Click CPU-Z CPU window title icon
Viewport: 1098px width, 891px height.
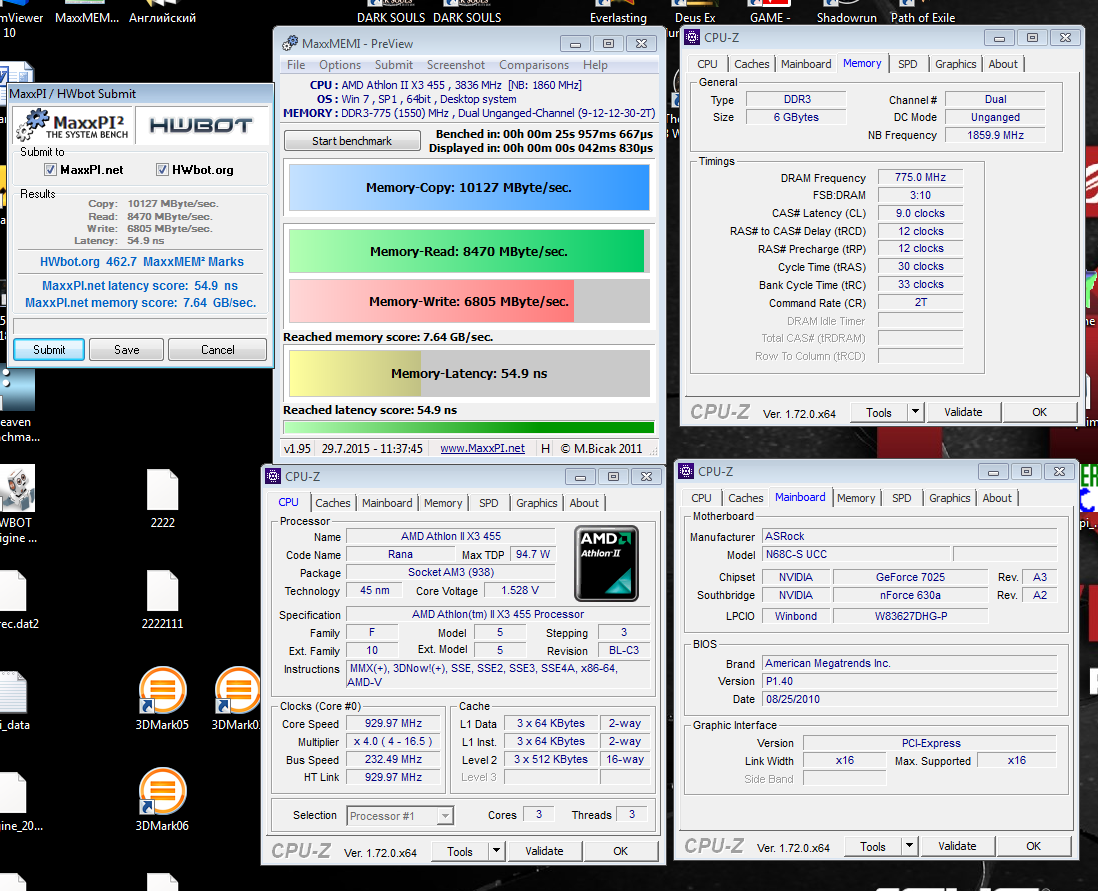pyautogui.click(x=273, y=476)
